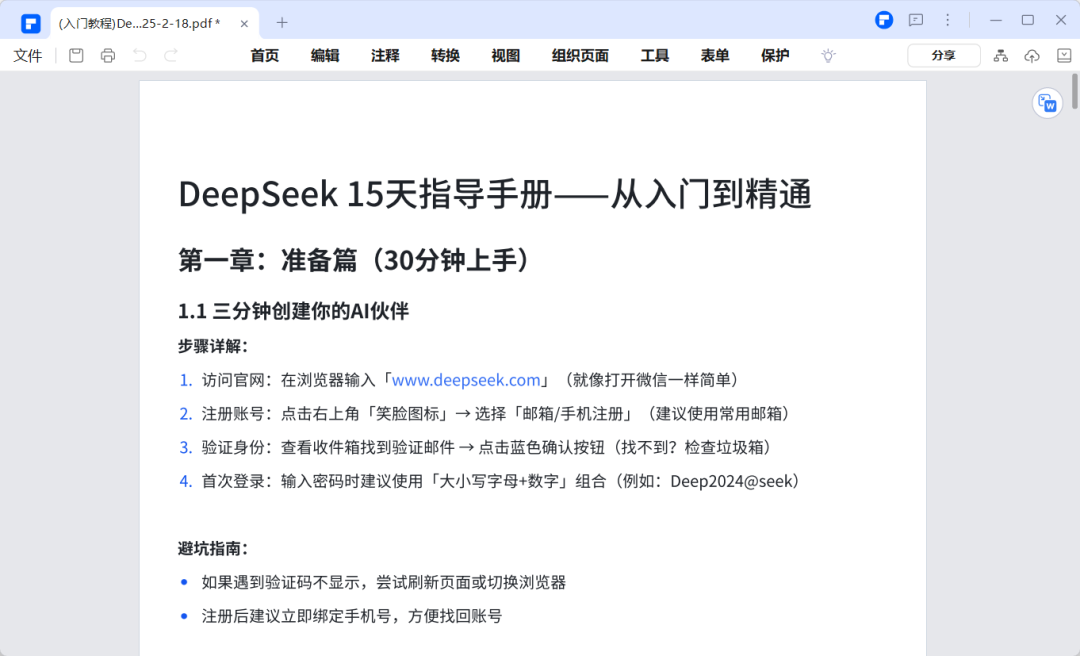
Task: Switch to the 首页 tab
Action: (x=264, y=56)
